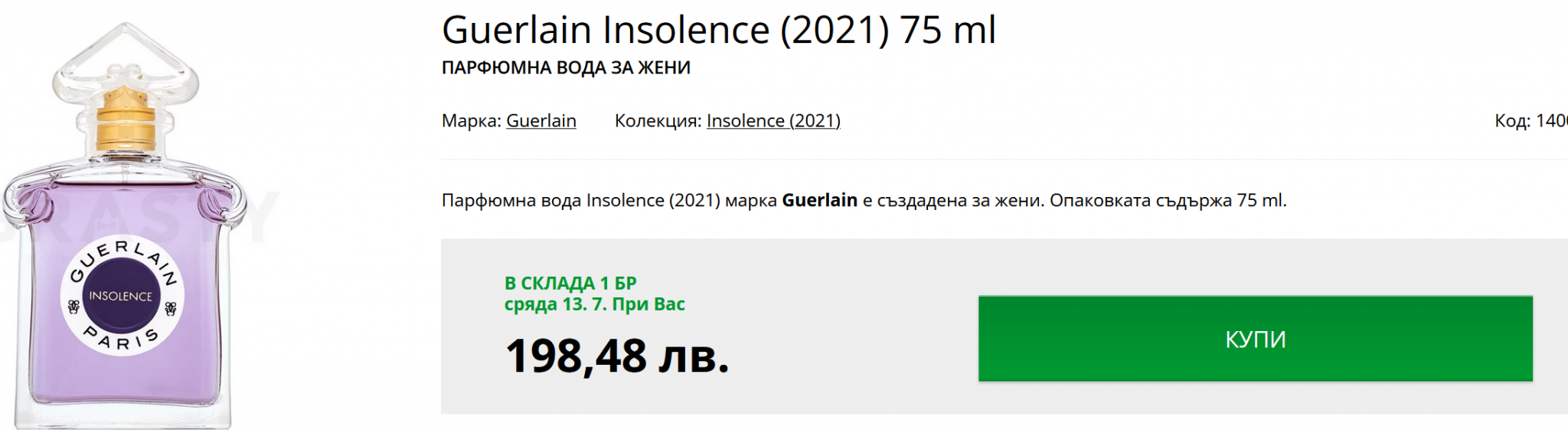
Task: Click the delivery date сряда 13. 7. При Вас
Action: tap(594, 304)
